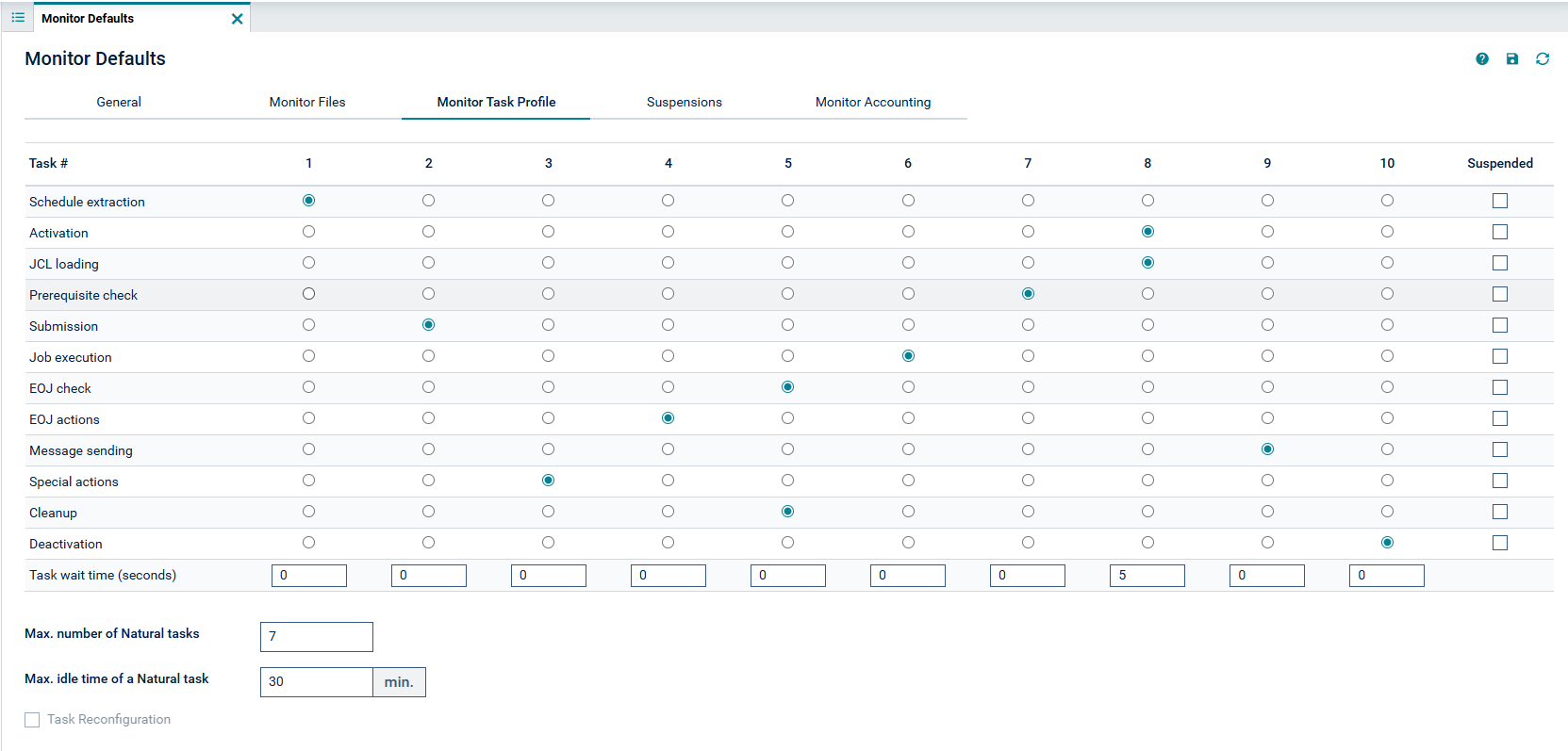Assign Special actions to task 6

(x=908, y=481)
